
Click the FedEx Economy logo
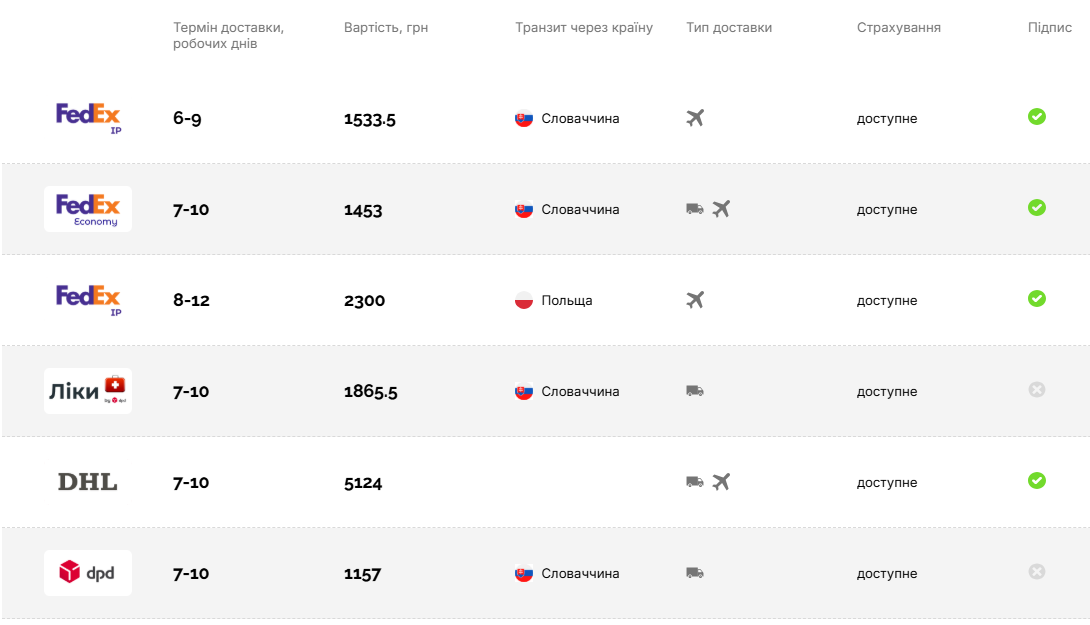[x=88, y=209]
